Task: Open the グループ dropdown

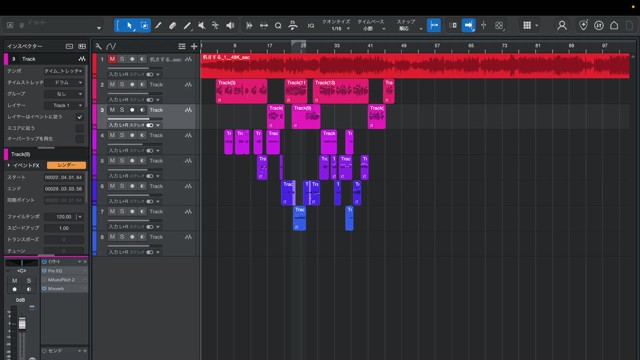Action: pos(63,94)
